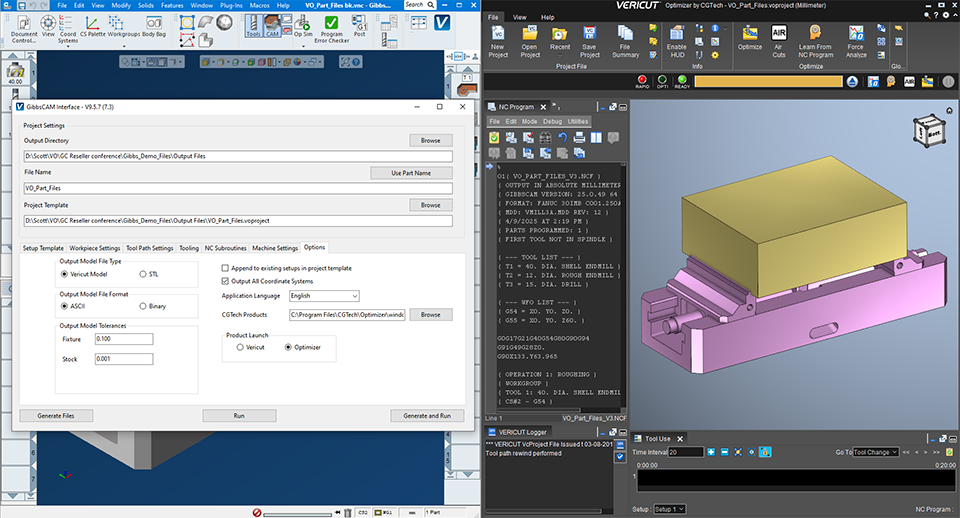Click Browse for Output Directory
960x518 pixels.
click(x=430, y=140)
